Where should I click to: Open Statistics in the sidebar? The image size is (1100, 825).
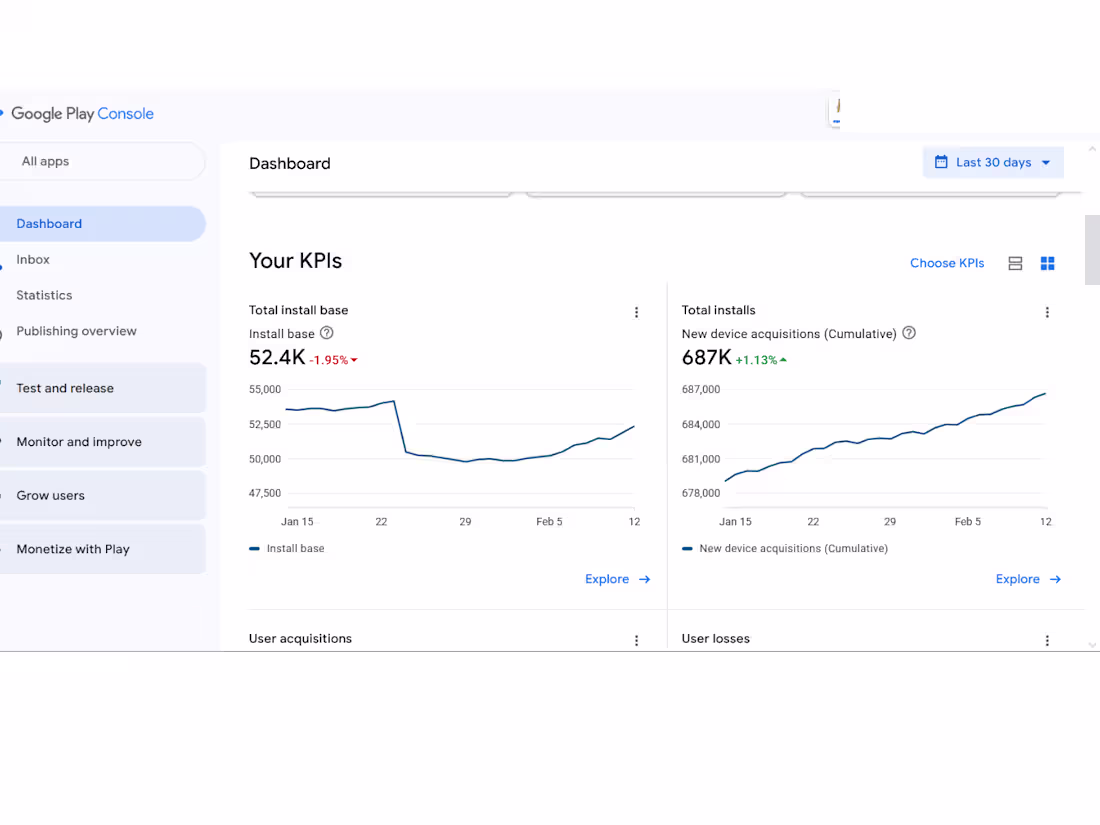click(44, 295)
